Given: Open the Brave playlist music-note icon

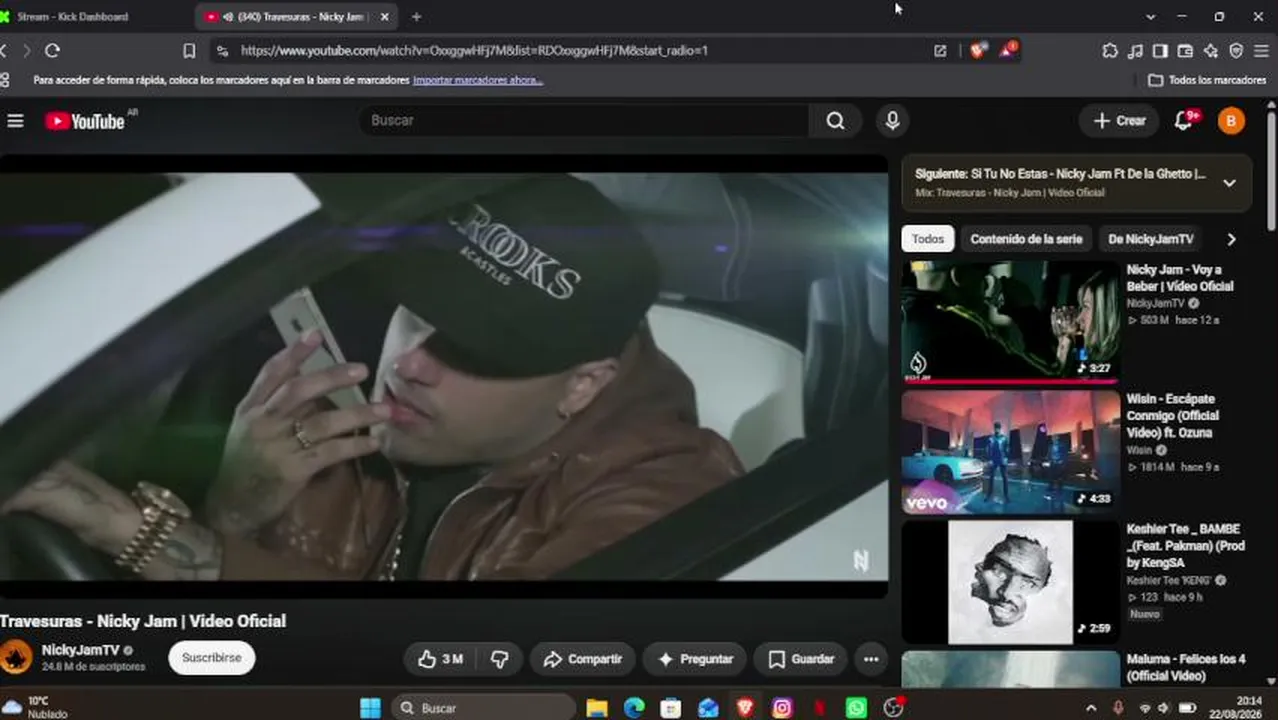Looking at the screenshot, I should 1135,50.
